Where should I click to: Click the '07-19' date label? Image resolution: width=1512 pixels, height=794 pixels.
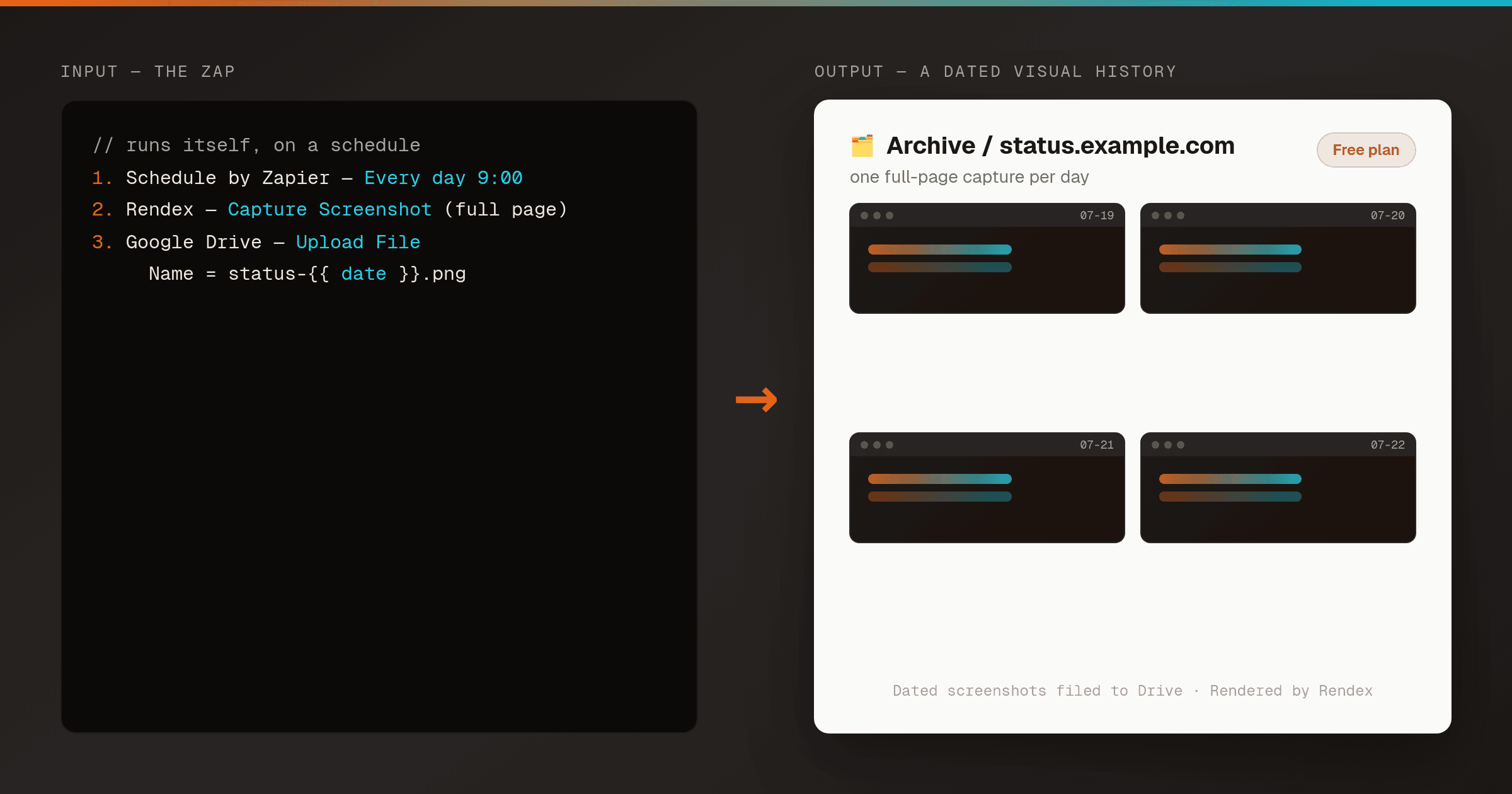click(x=1097, y=216)
